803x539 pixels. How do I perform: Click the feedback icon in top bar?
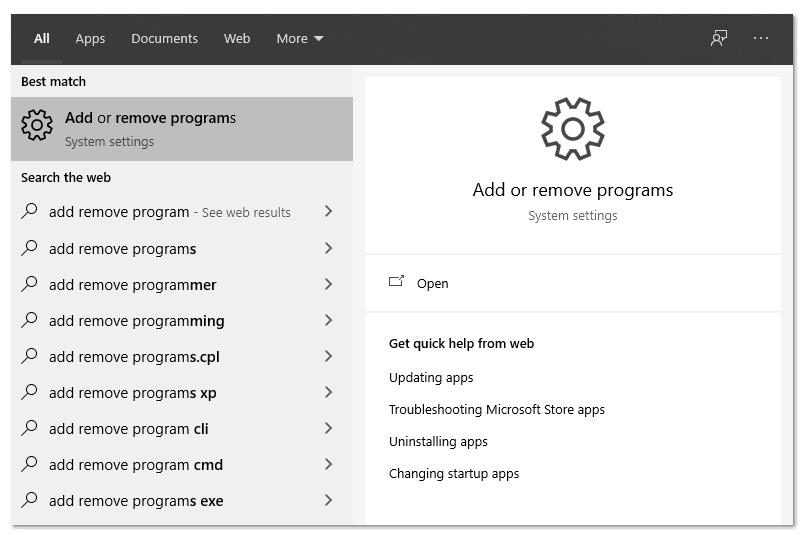tap(718, 38)
